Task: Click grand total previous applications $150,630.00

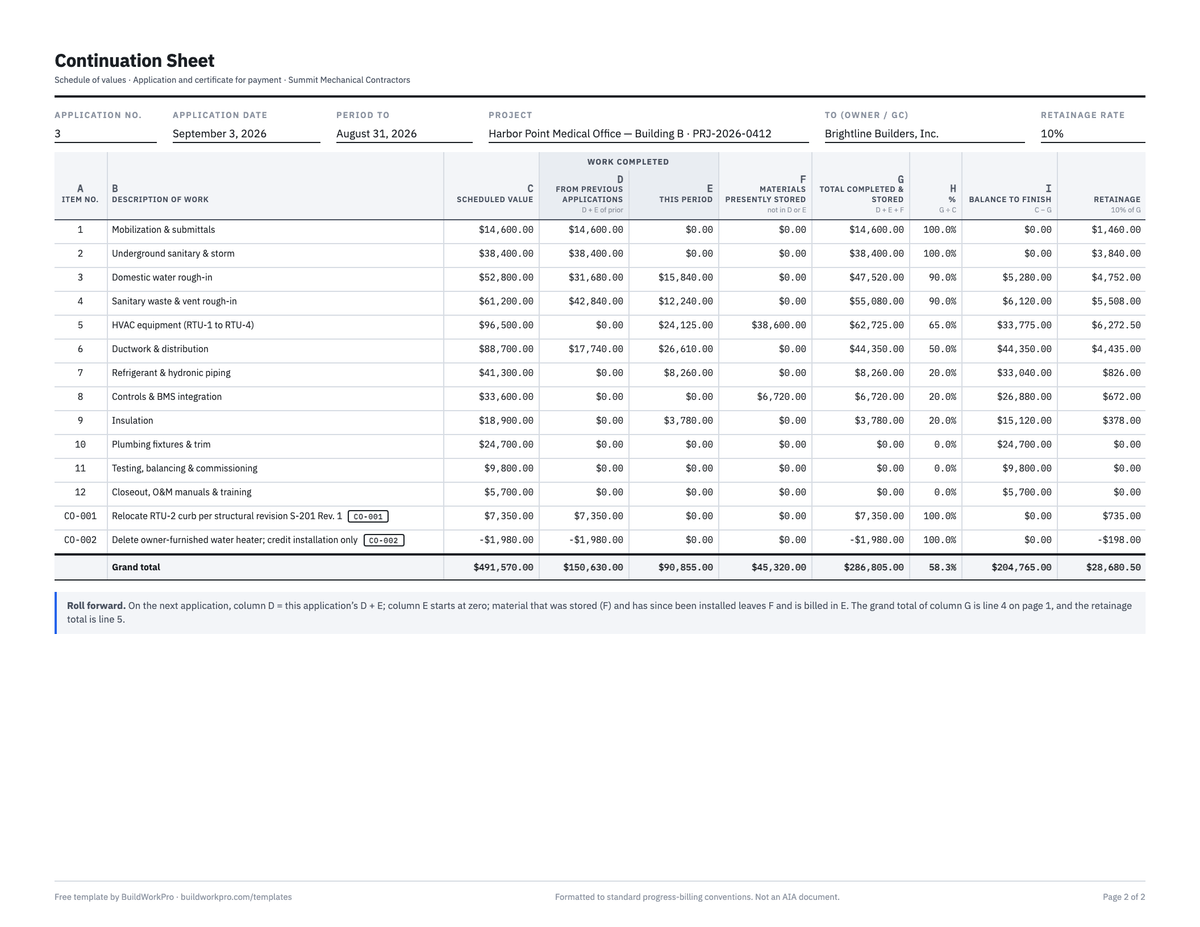Action: tap(593, 567)
